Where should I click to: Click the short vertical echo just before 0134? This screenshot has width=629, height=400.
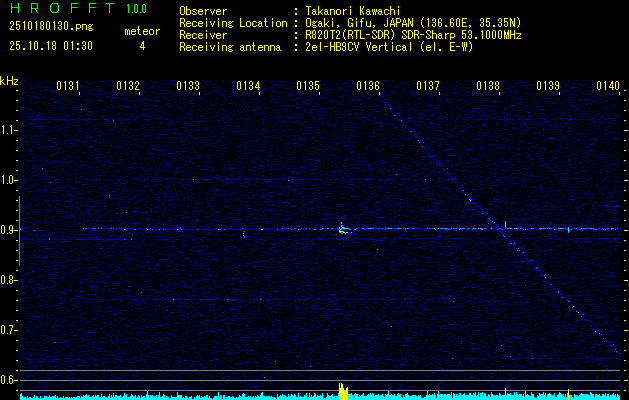tap(243, 233)
